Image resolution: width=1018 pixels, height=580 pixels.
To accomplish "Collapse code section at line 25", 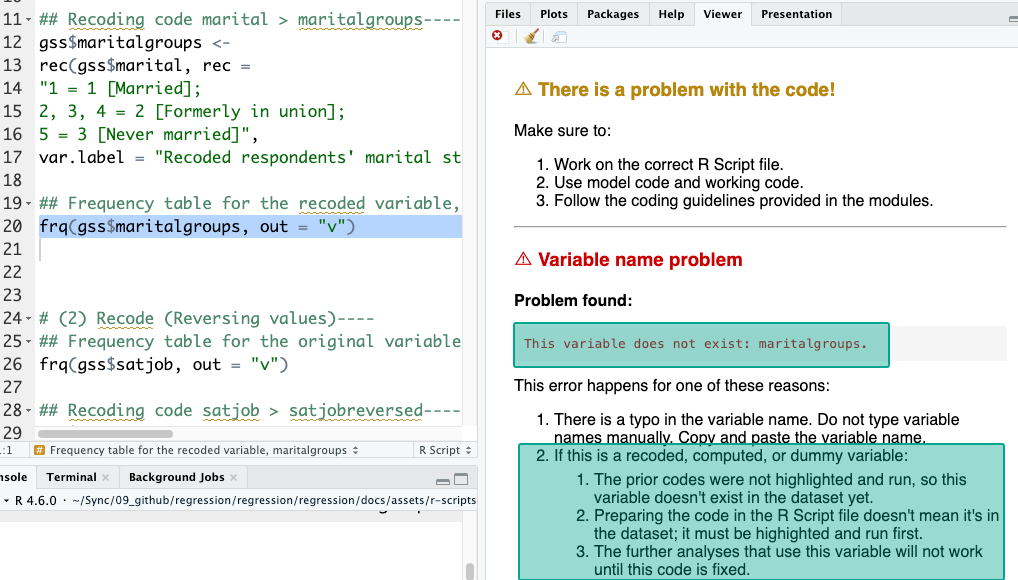I will (x=29, y=342).
